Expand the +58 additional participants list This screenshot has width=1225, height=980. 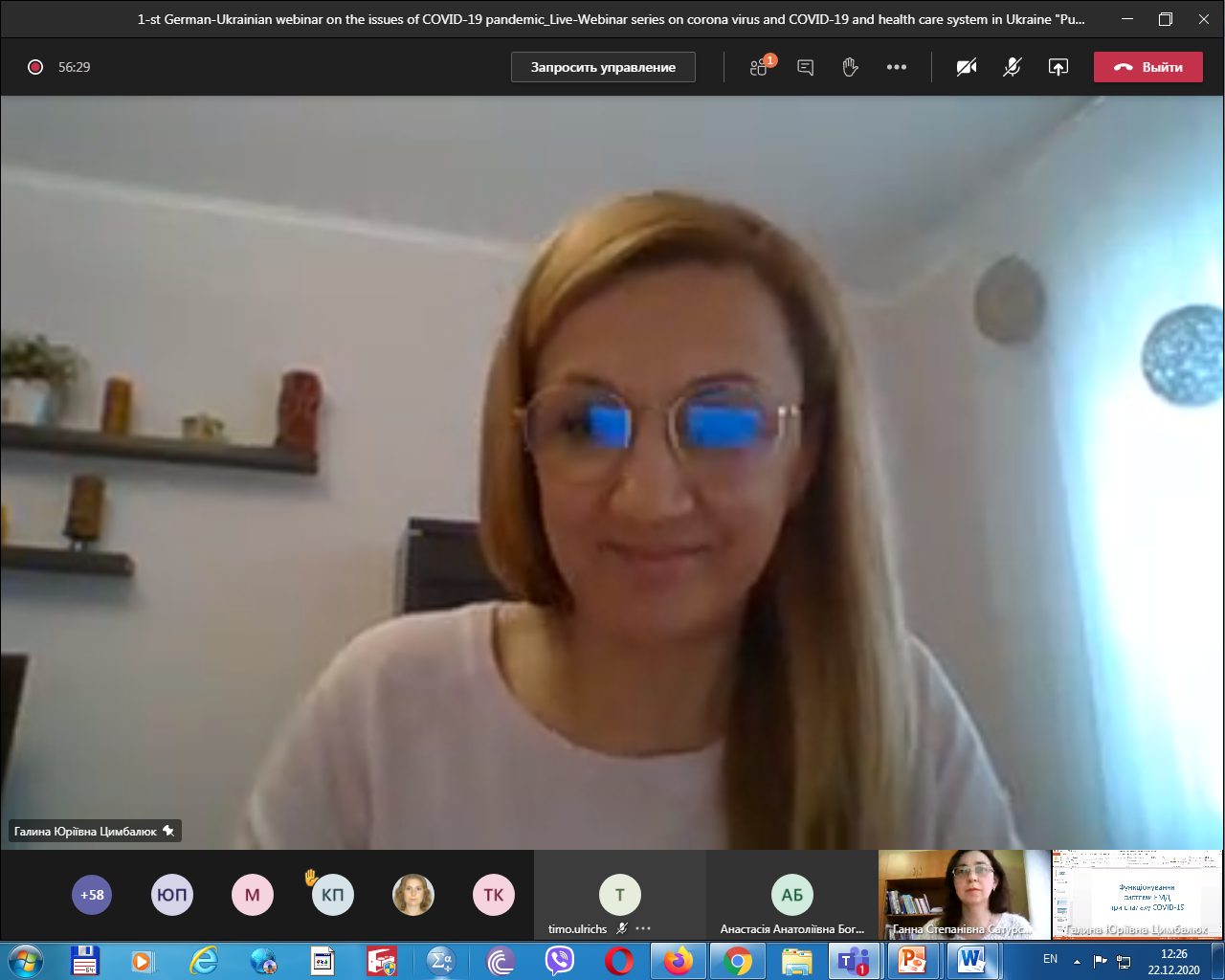[92, 895]
